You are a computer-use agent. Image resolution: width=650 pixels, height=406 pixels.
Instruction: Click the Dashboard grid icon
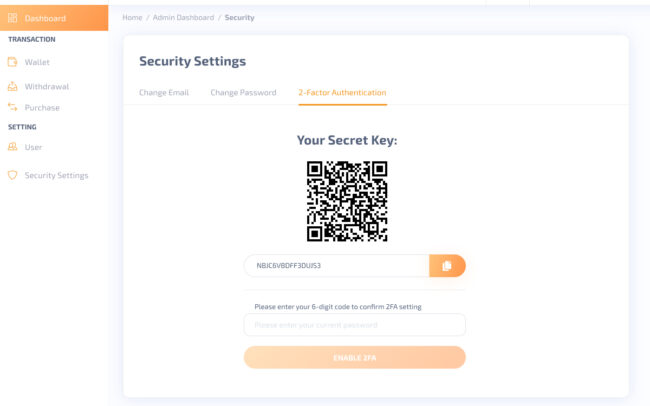point(12,18)
